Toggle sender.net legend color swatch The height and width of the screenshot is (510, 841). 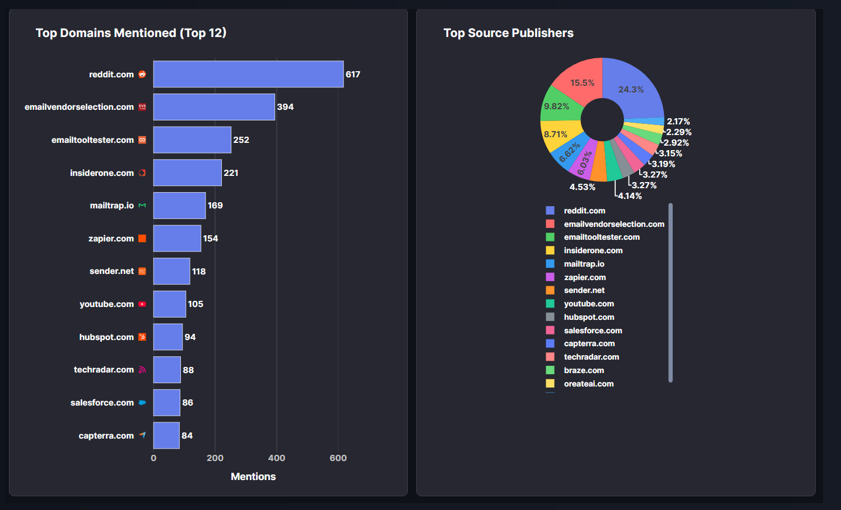550,290
